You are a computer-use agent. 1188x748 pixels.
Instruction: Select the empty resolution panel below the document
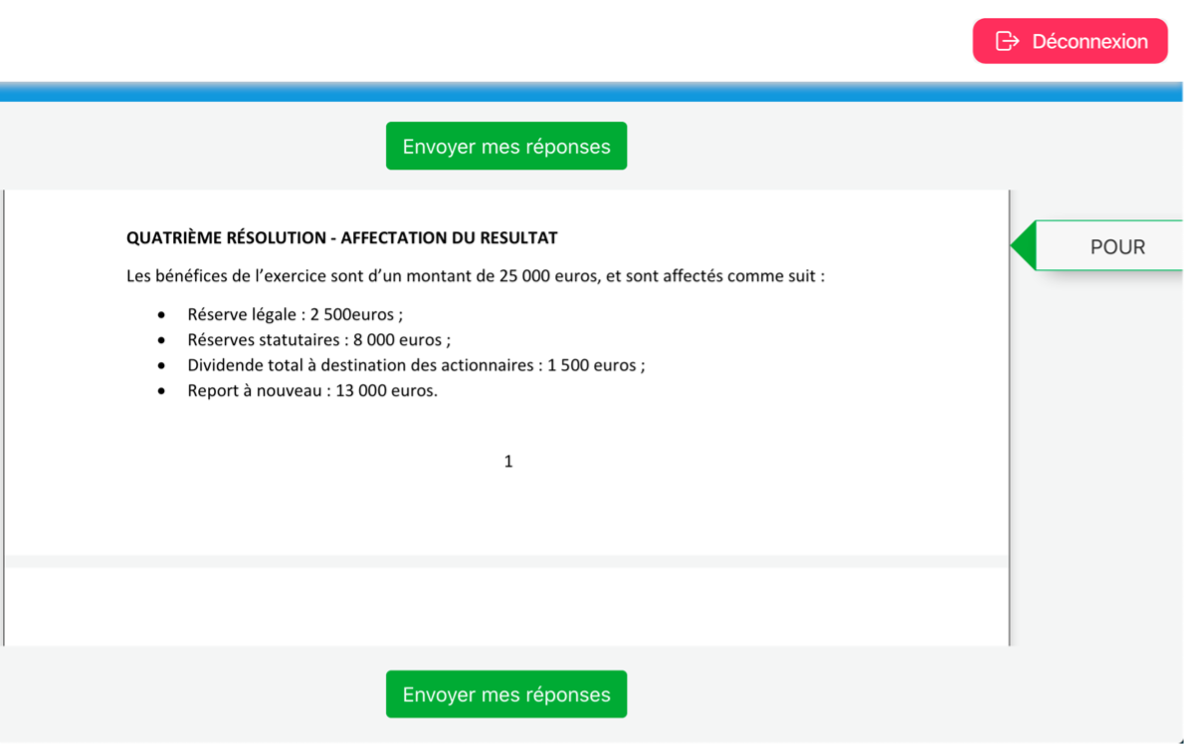click(508, 605)
